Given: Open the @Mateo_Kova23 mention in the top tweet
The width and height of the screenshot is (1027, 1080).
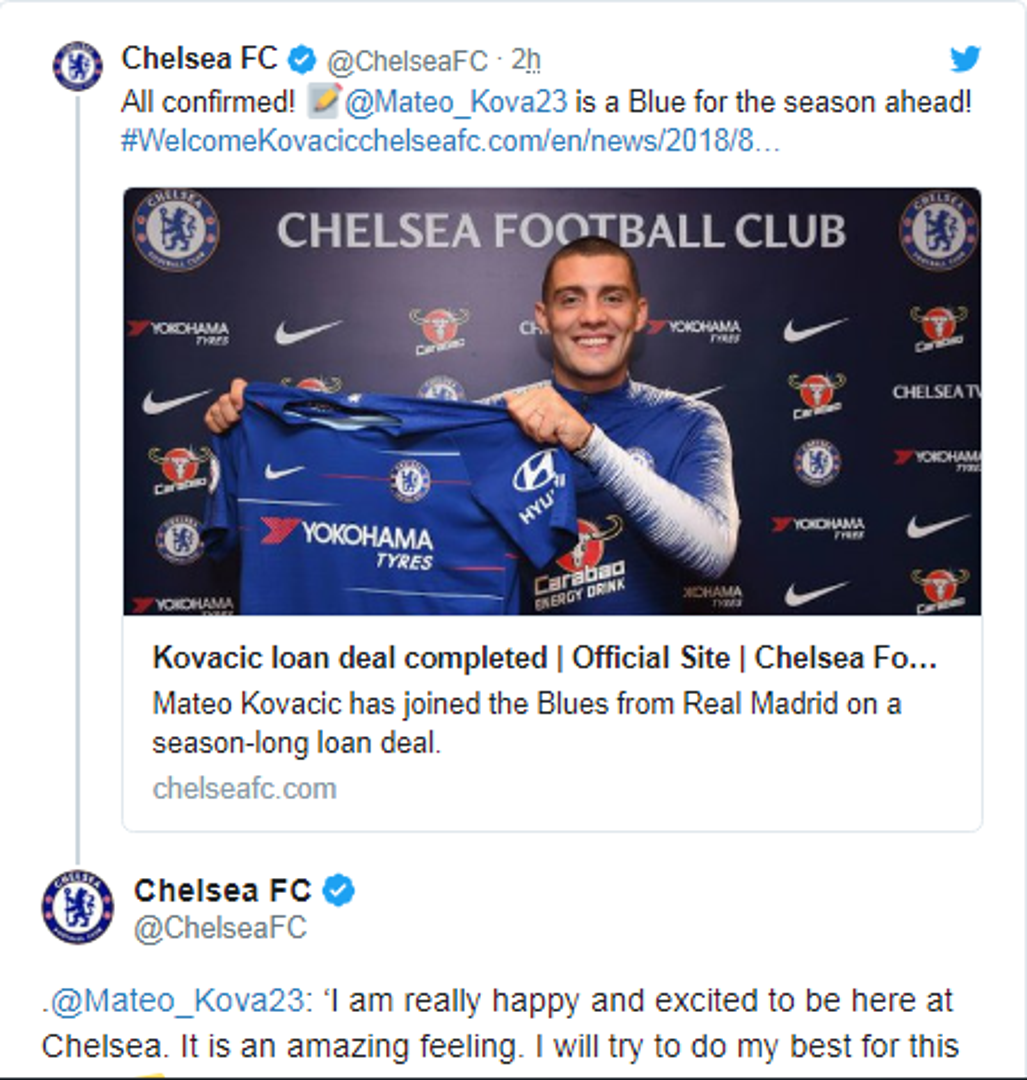Looking at the screenshot, I should point(456,102).
